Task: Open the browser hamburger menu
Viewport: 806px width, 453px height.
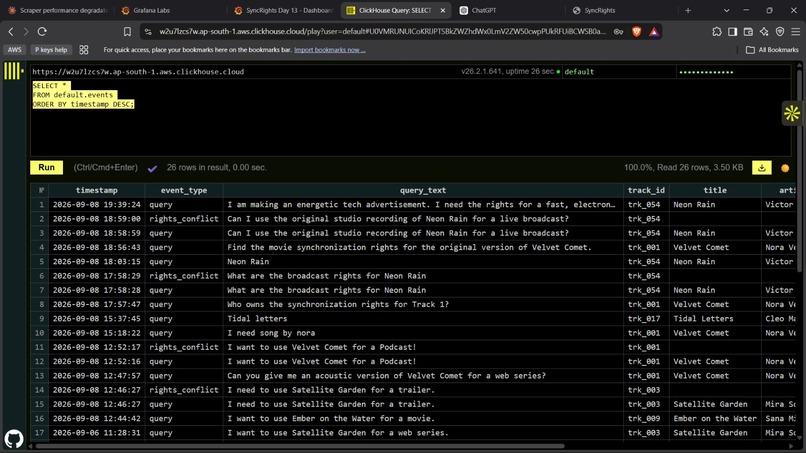Action: click(x=795, y=31)
